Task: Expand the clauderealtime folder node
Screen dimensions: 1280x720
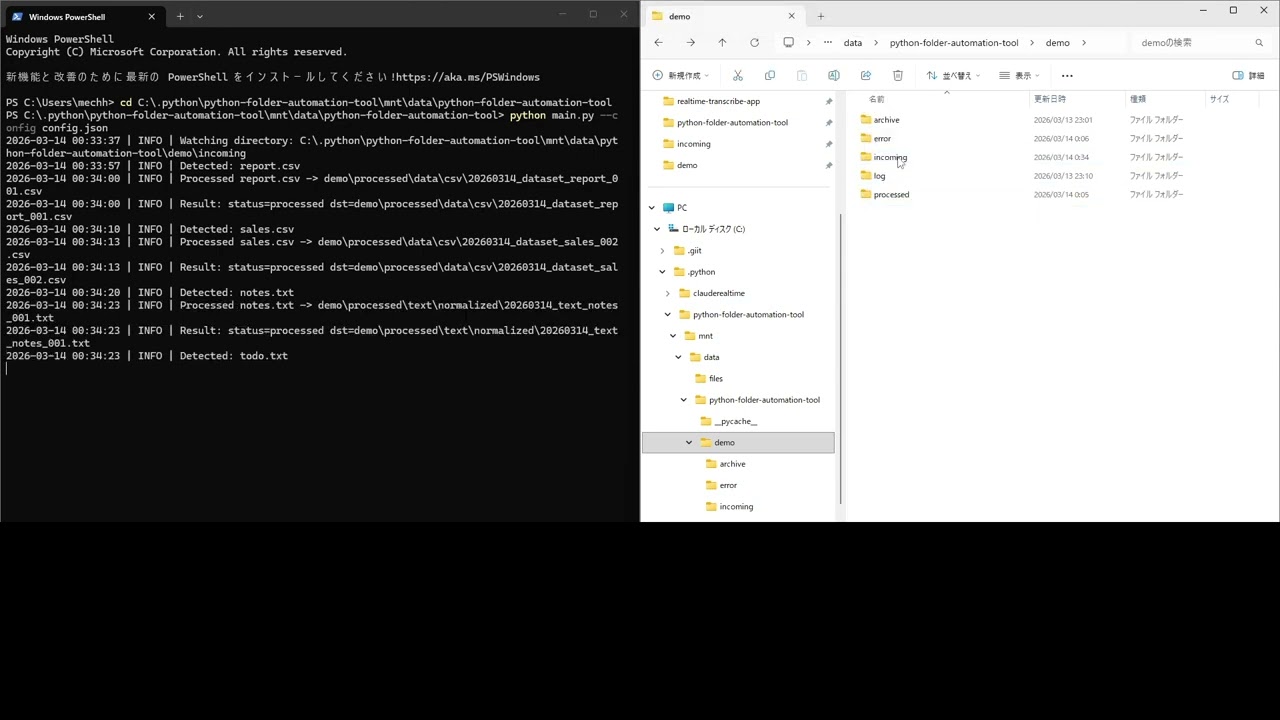Action: [x=668, y=293]
